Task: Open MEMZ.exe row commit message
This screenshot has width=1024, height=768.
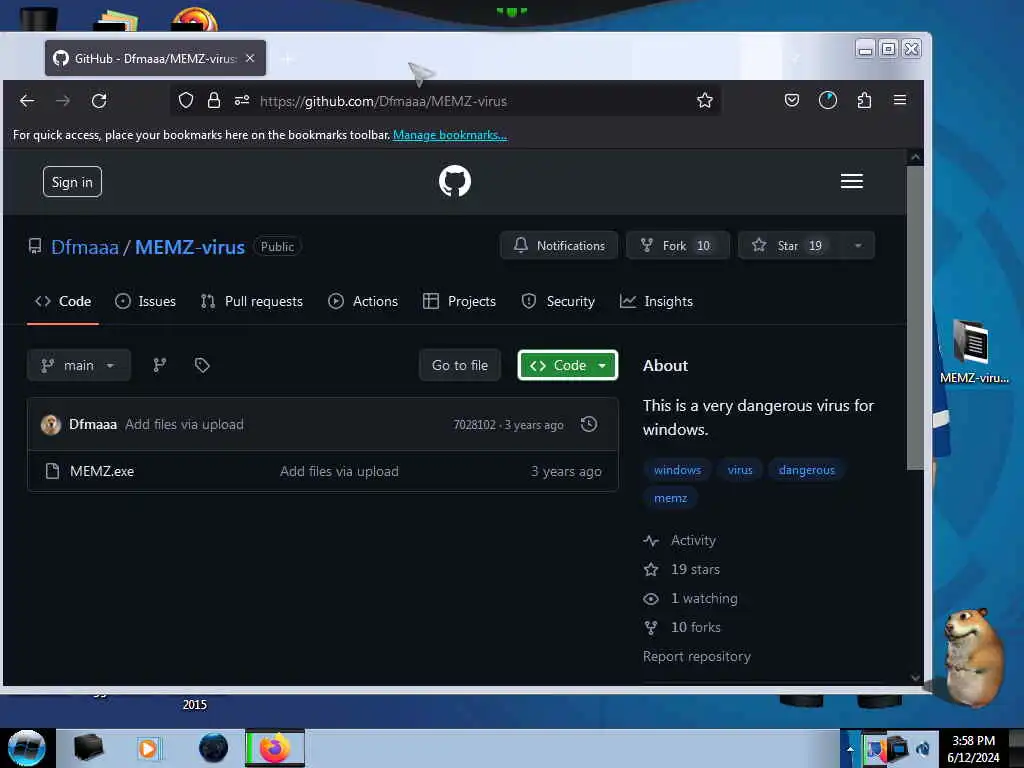Action: [340, 472]
